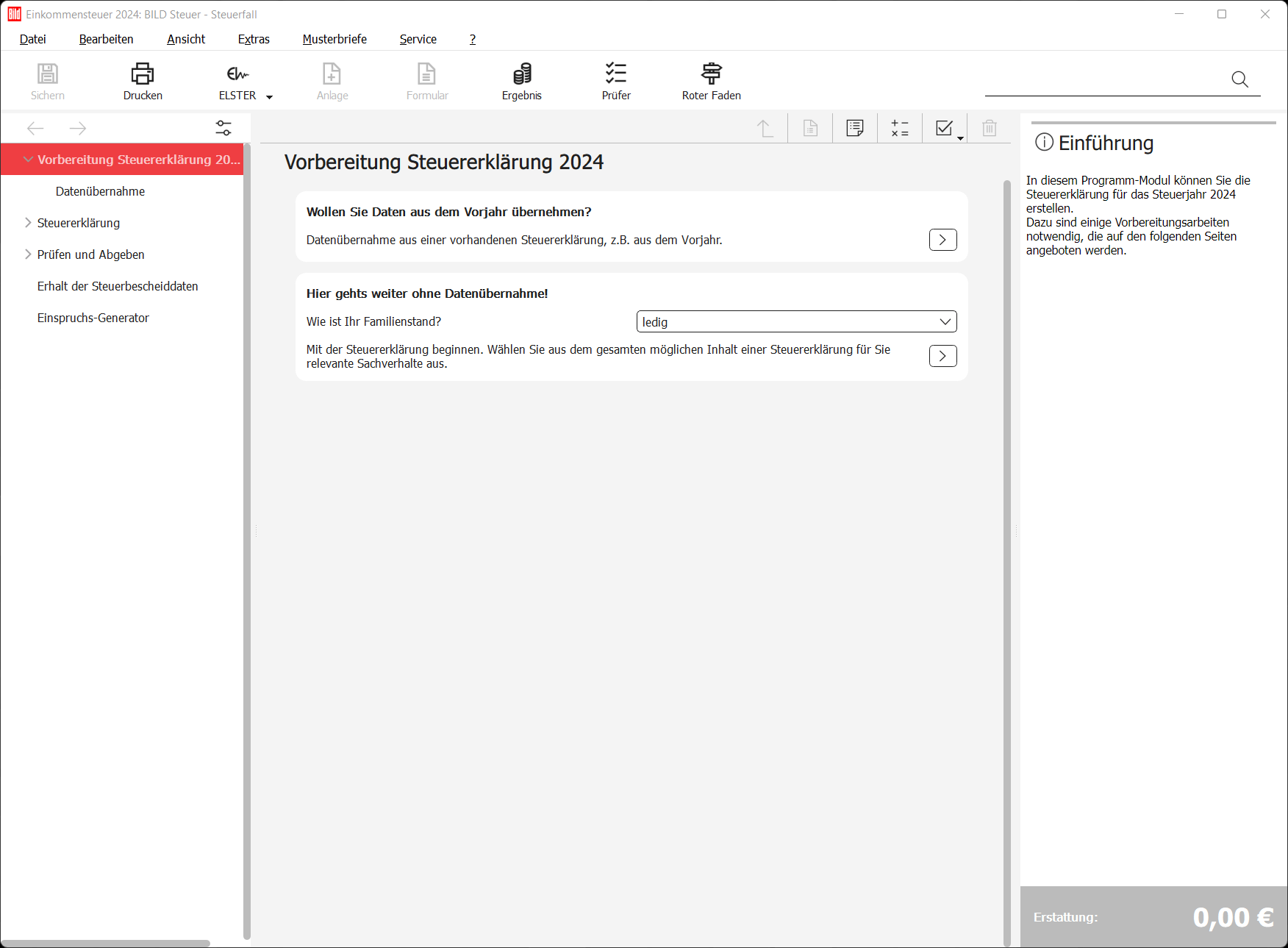The width and height of the screenshot is (1288, 948).
Task: Open the Ansicht menu
Action: pyautogui.click(x=186, y=39)
